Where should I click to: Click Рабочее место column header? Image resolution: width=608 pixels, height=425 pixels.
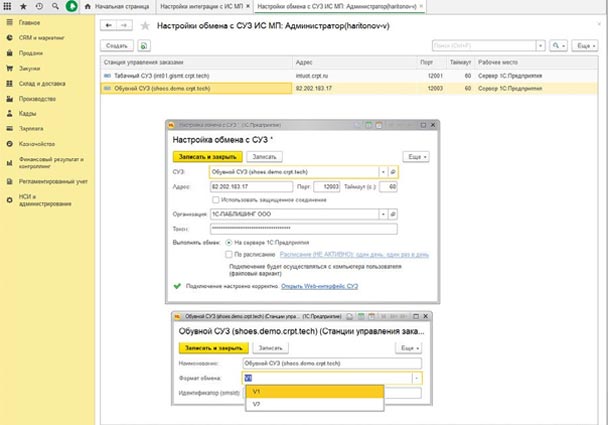pos(536,62)
